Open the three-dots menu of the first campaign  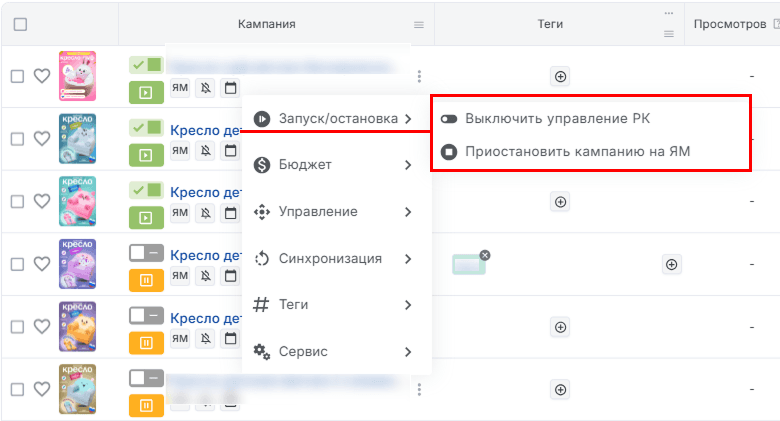pos(419,76)
